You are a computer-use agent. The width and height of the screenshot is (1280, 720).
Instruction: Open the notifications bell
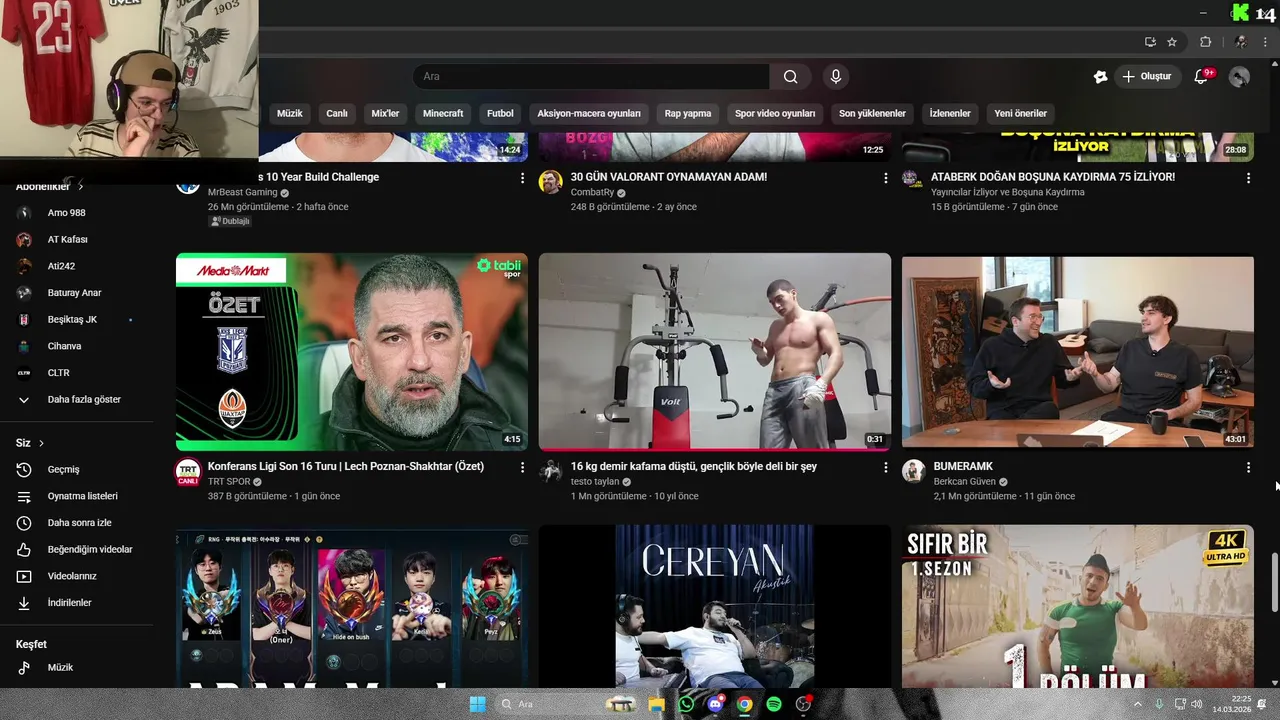coord(1202,77)
